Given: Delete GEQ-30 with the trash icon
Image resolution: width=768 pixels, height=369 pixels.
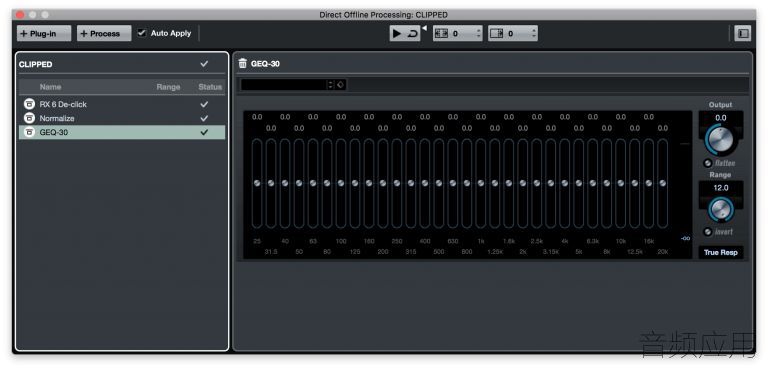Looking at the screenshot, I should point(242,63).
